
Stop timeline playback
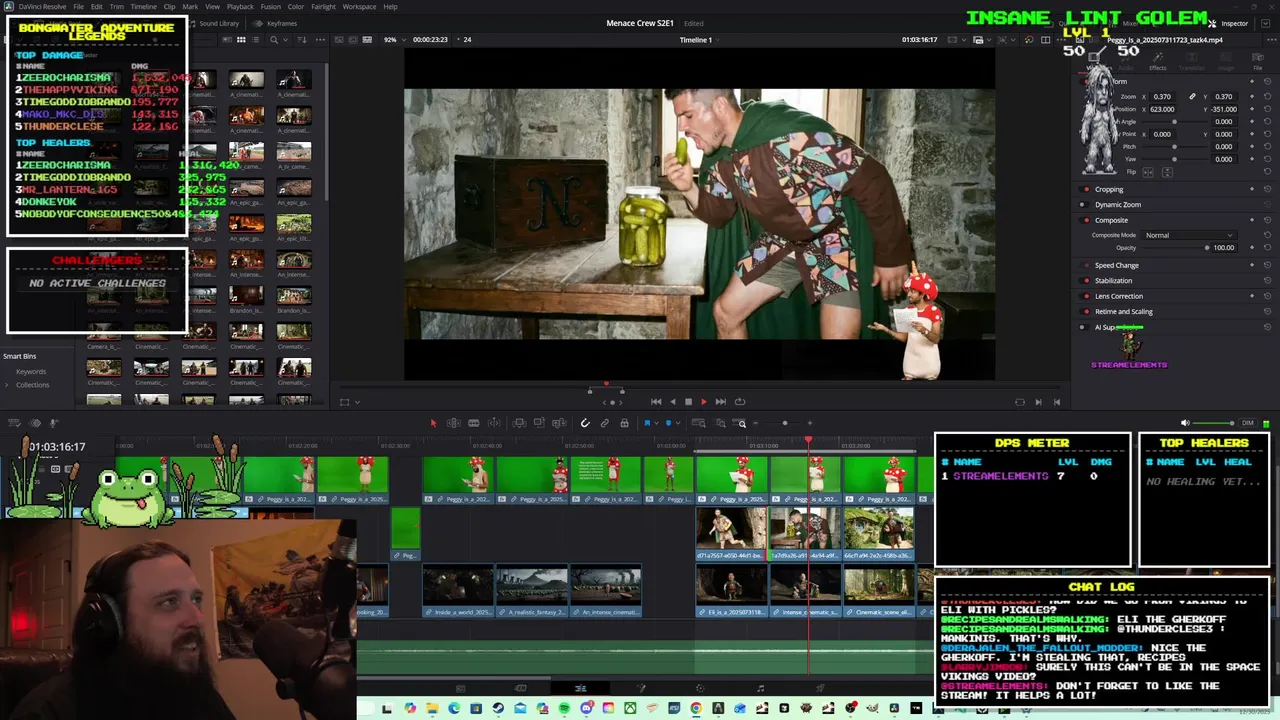point(688,402)
